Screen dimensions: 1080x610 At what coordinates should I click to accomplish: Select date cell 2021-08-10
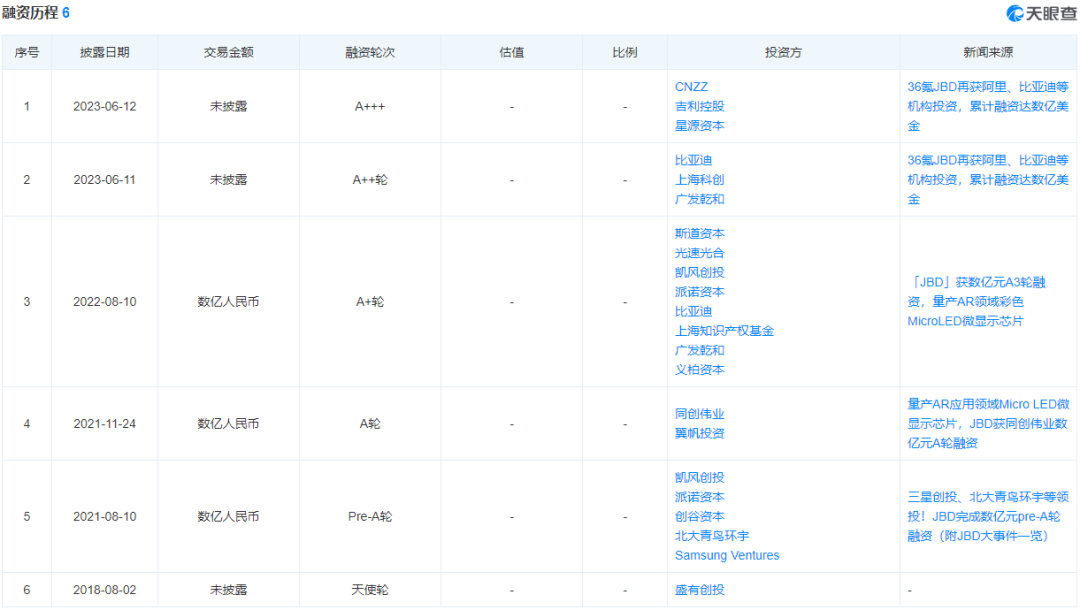(x=105, y=516)
